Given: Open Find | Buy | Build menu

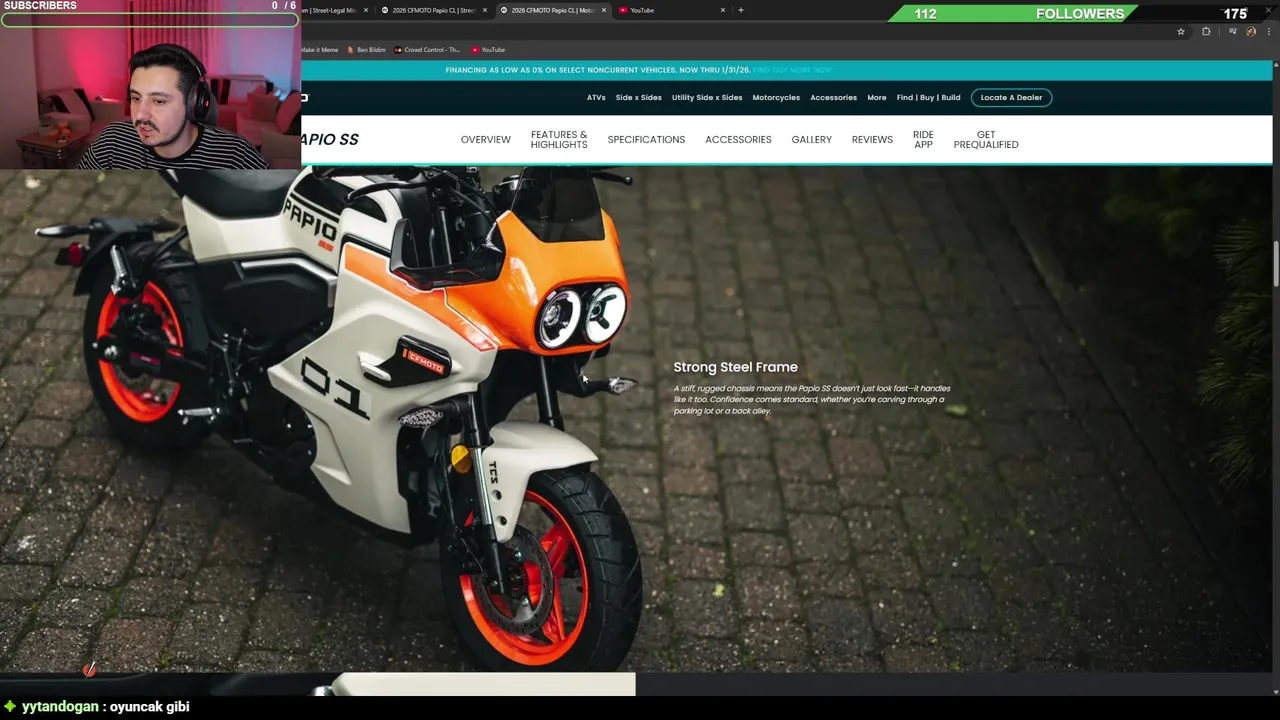Looking at the screenshot, I should (928, 97).
